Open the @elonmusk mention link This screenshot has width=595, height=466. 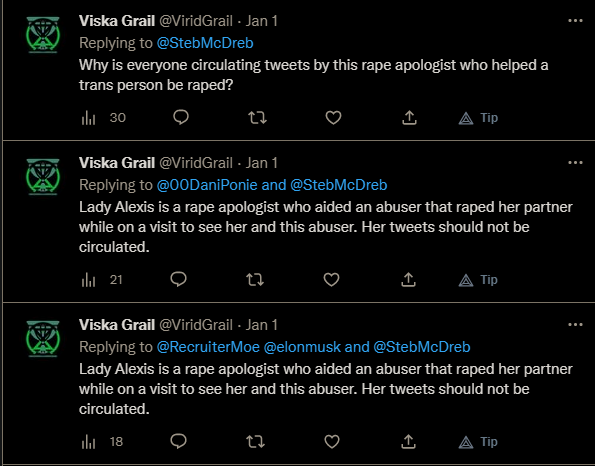pos(302,347)
